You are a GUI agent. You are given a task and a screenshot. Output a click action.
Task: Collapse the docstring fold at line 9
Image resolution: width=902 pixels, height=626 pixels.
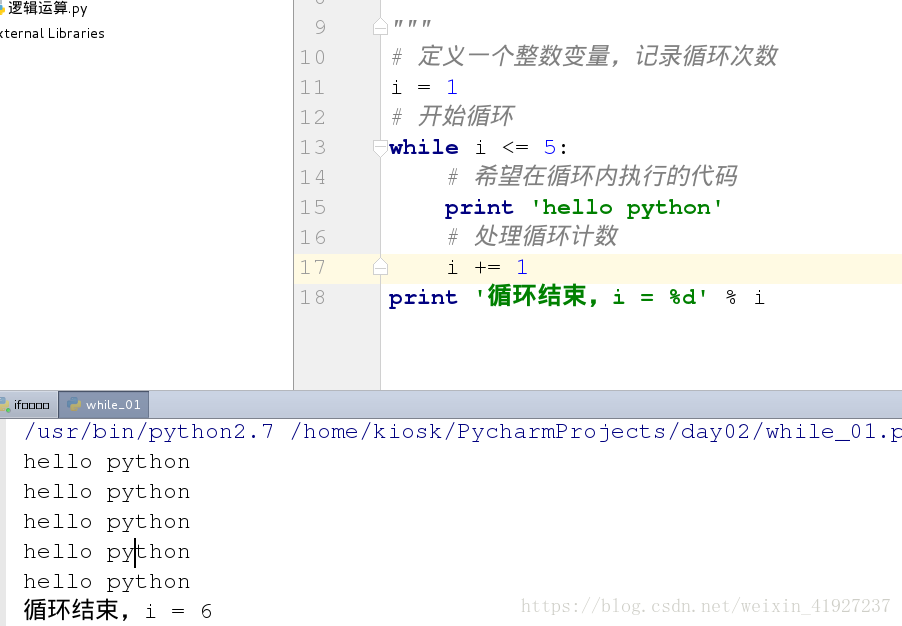pos(379,27)
